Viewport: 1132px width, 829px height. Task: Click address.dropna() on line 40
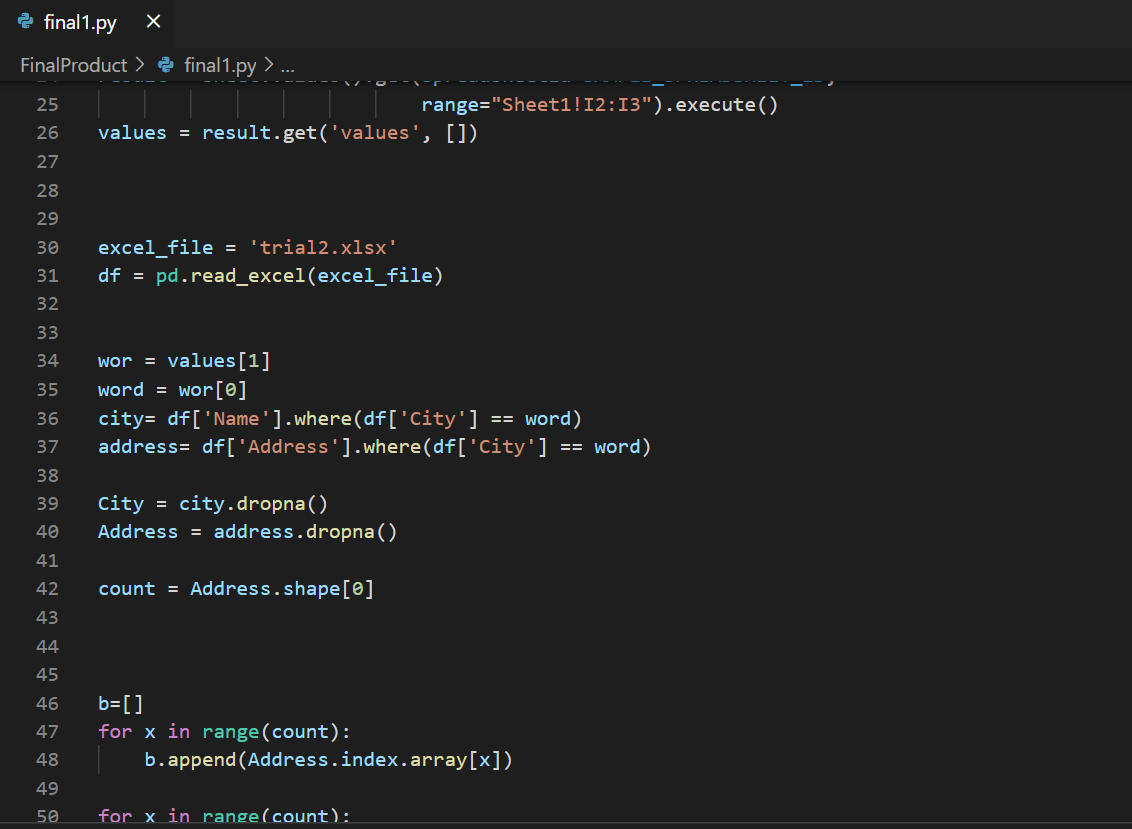click(x=306, y=532)
